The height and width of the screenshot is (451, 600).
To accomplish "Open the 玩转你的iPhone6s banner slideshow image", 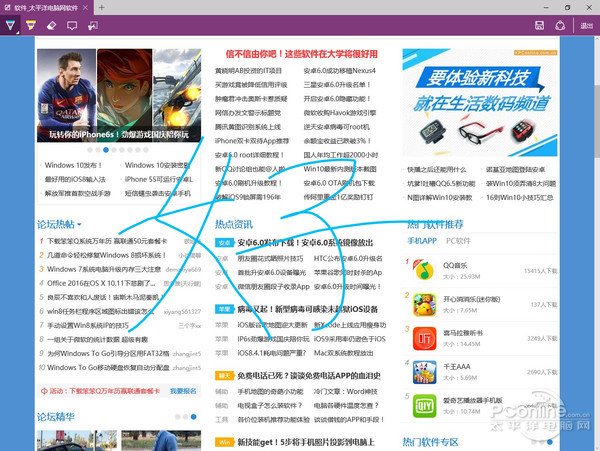I will 119,95.
